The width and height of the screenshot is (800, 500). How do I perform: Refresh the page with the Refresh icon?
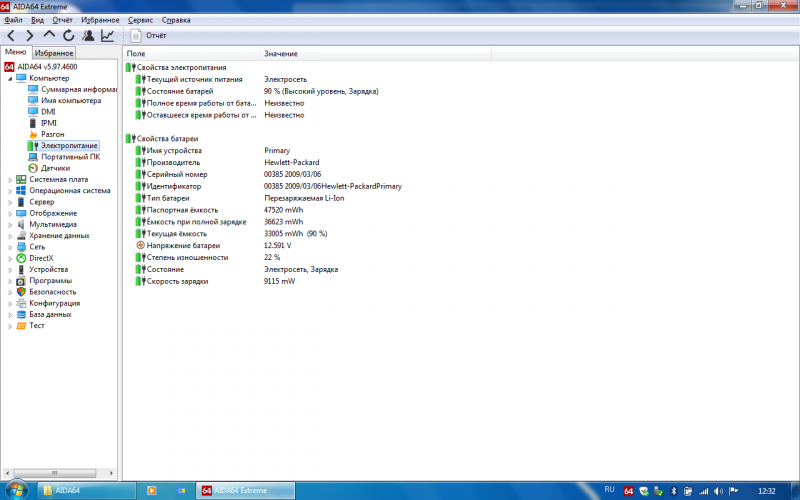(68, 35)
